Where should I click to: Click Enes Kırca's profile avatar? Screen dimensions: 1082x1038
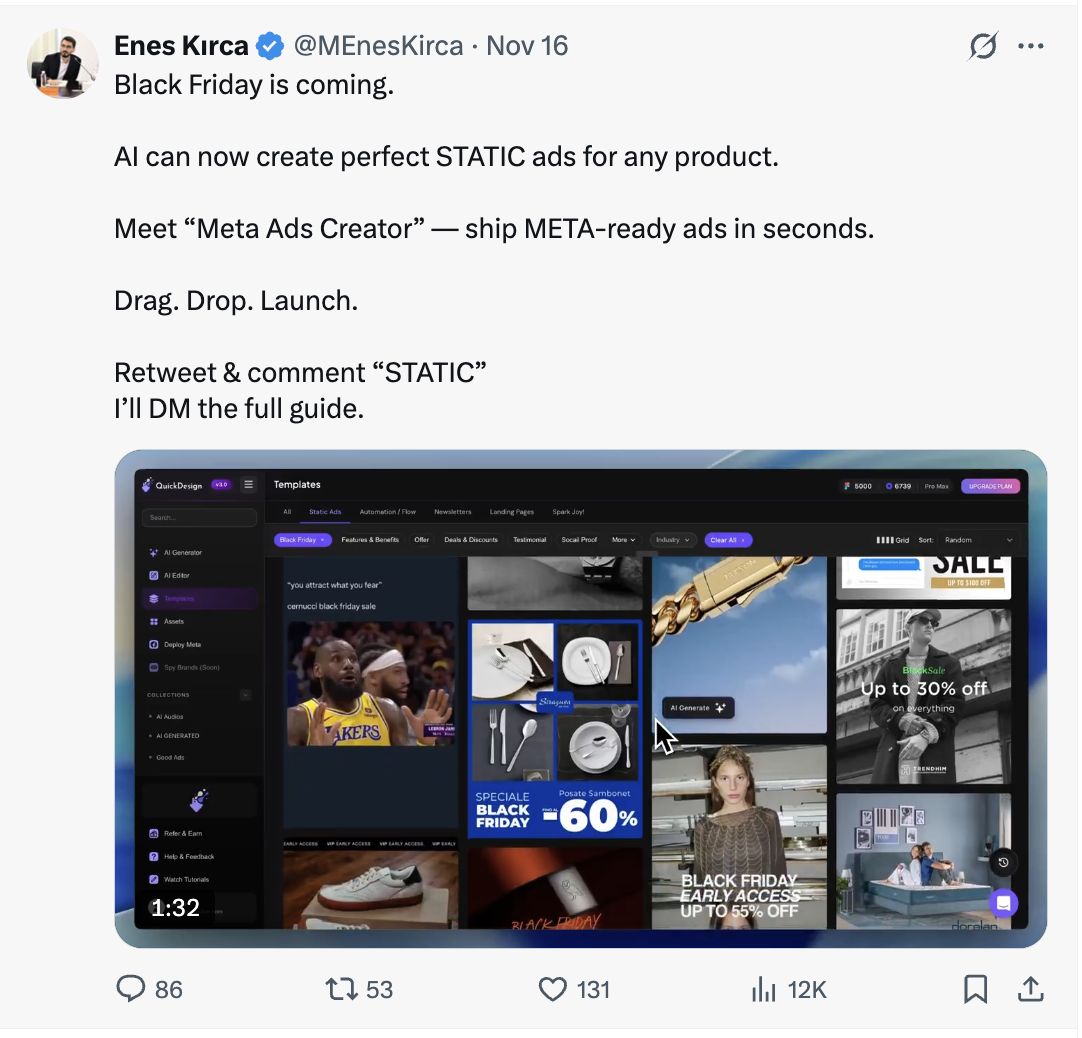tap(62, 63)
